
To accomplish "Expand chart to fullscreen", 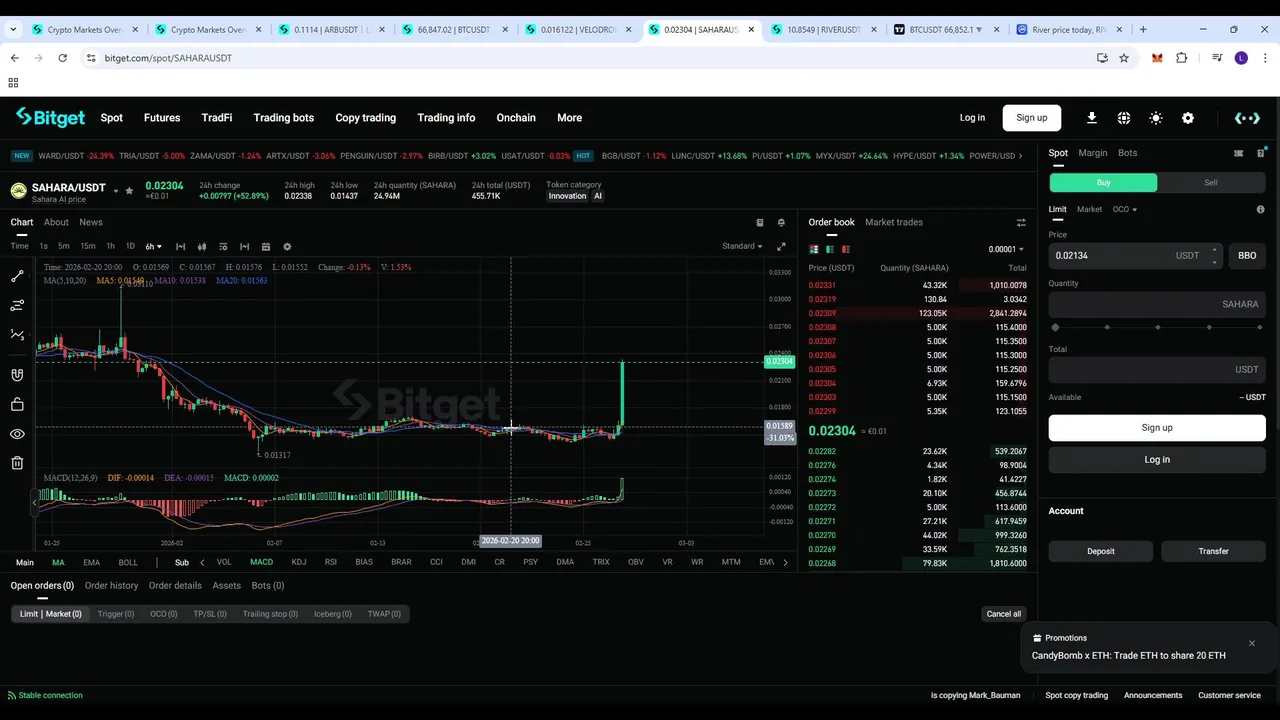I will (x=781, y=246).
